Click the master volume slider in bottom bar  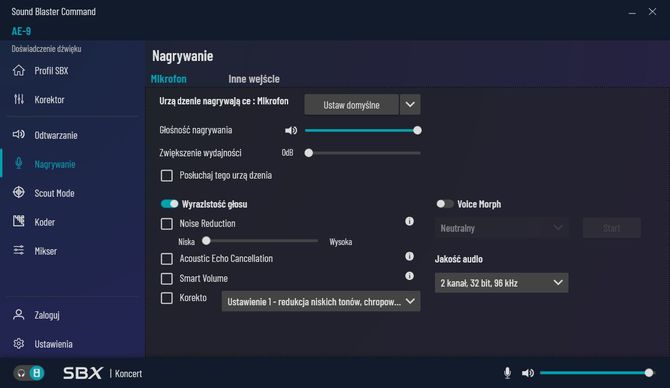click(x=597, y=373)
